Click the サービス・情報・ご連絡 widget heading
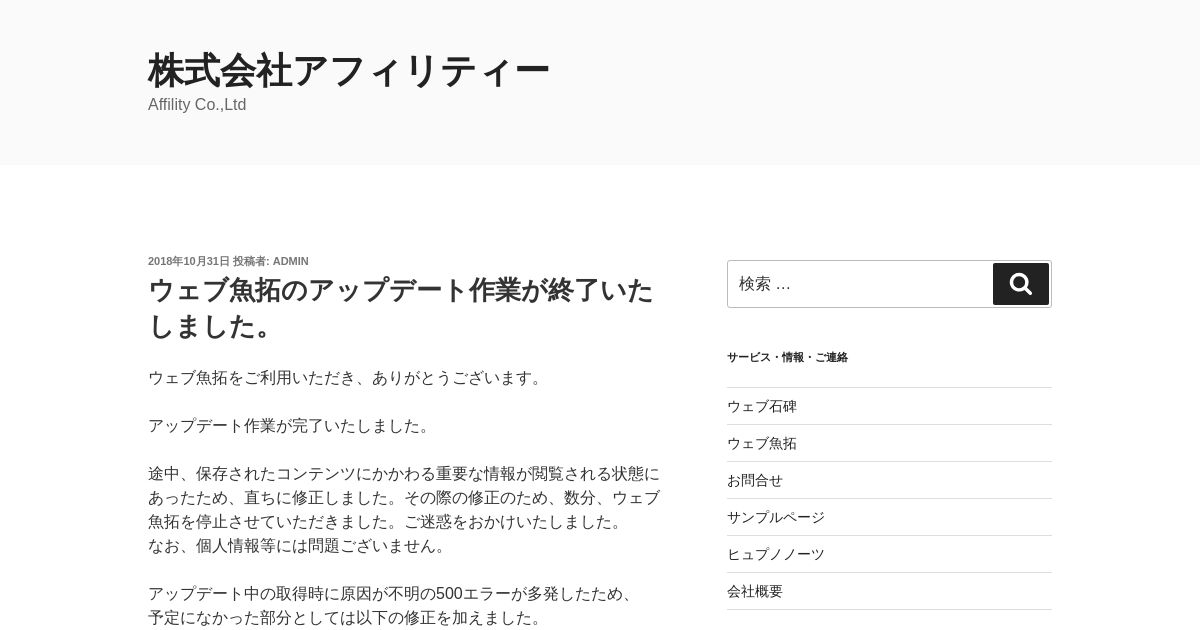This screenshot has width=1200, height=630. 787,357
